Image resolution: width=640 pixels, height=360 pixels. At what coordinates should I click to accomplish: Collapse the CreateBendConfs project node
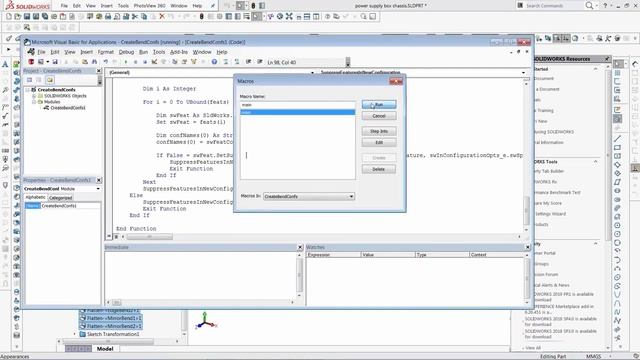(x=28, y=89)
